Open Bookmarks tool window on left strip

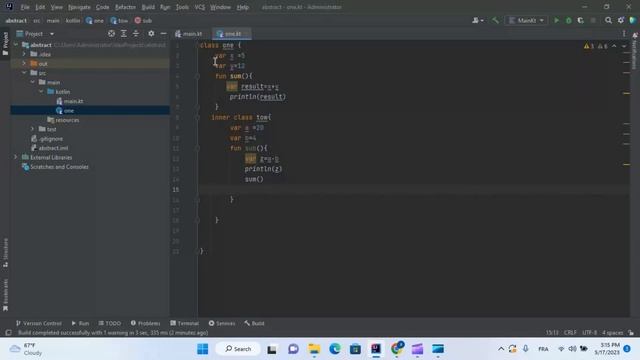[x=5, y=295]
